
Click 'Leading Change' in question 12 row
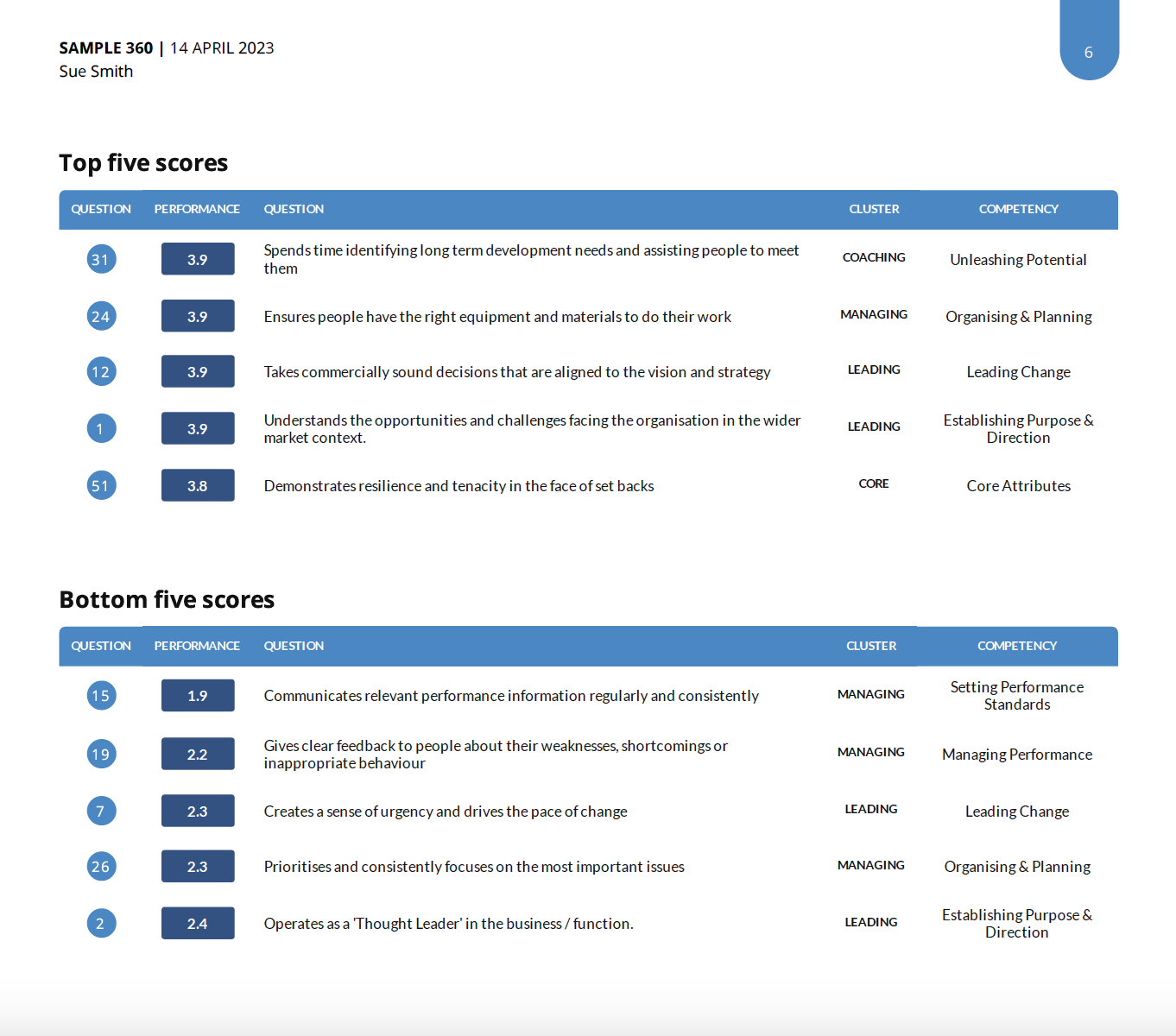point(1019,372)
